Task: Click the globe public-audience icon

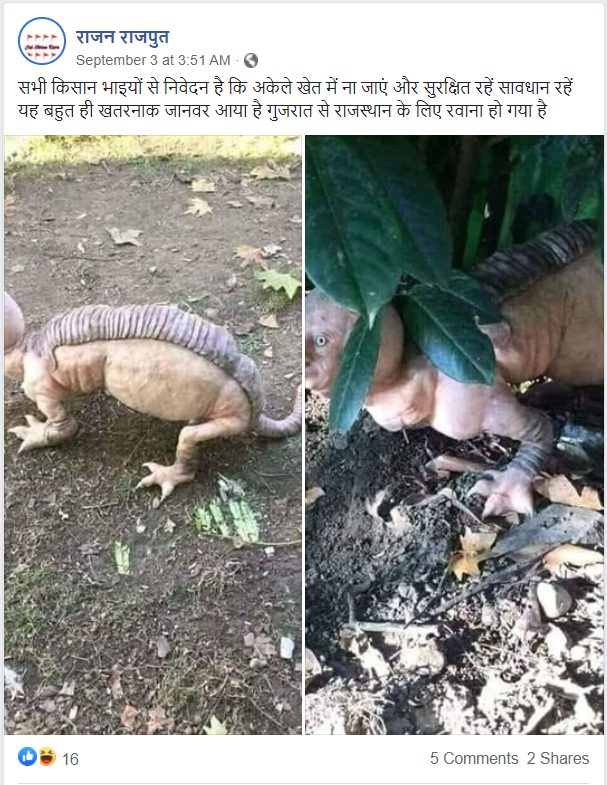Action: click(251, 61)
